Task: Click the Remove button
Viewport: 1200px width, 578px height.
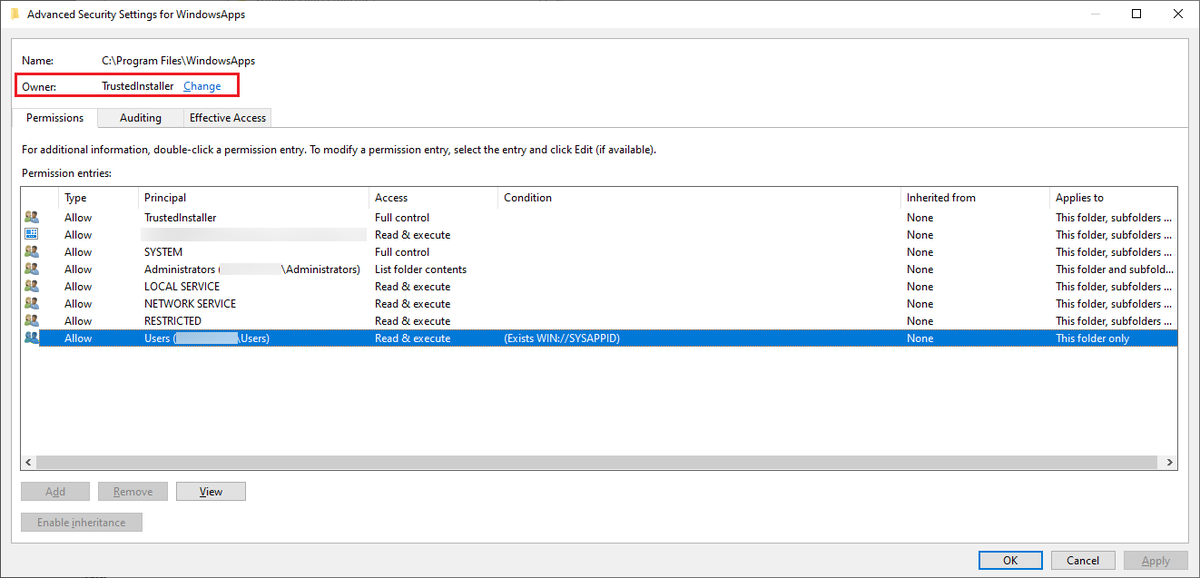Action: point(133,491)
